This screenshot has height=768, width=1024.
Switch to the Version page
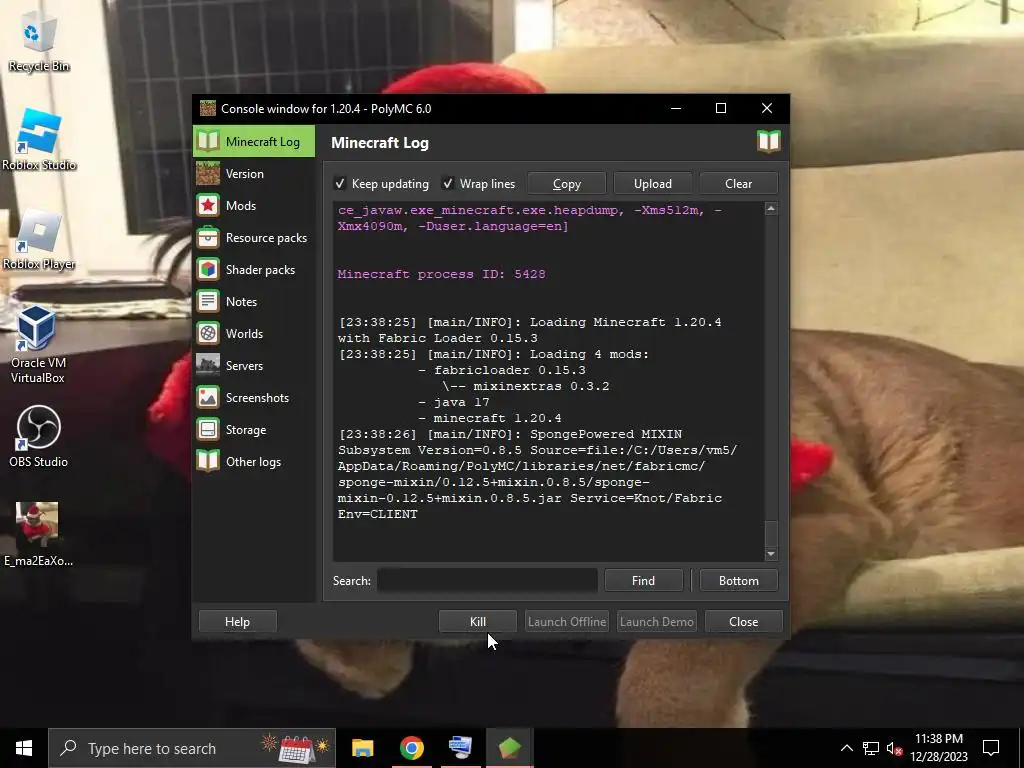point(253,173)
